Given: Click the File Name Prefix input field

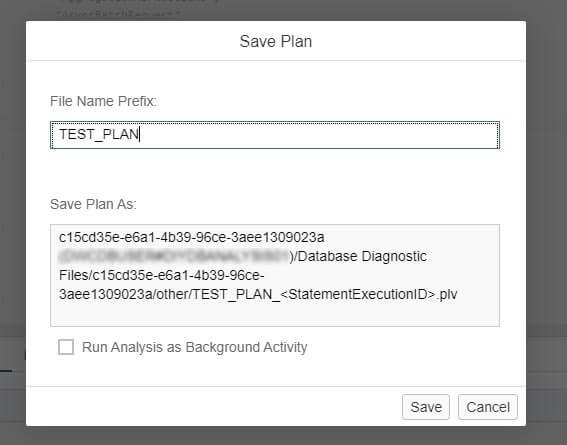Looking at the screenshot, I should click(275, 135).
